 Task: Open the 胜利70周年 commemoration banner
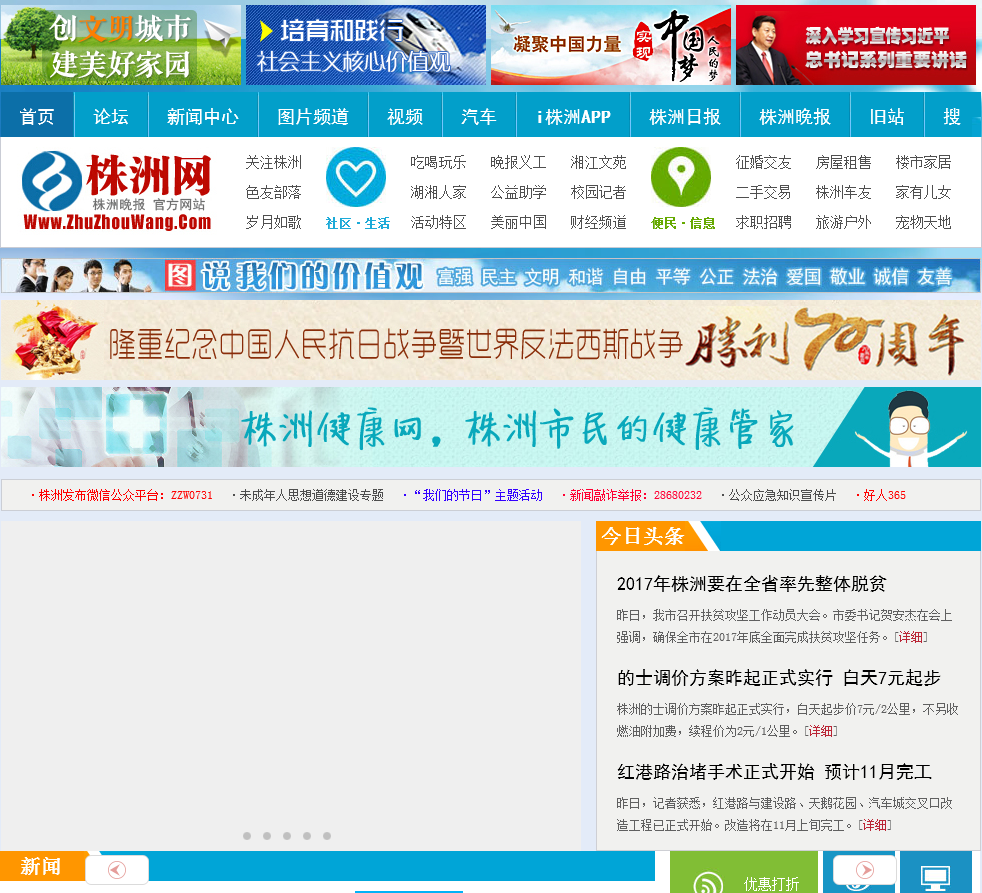[x=490, y=340]
